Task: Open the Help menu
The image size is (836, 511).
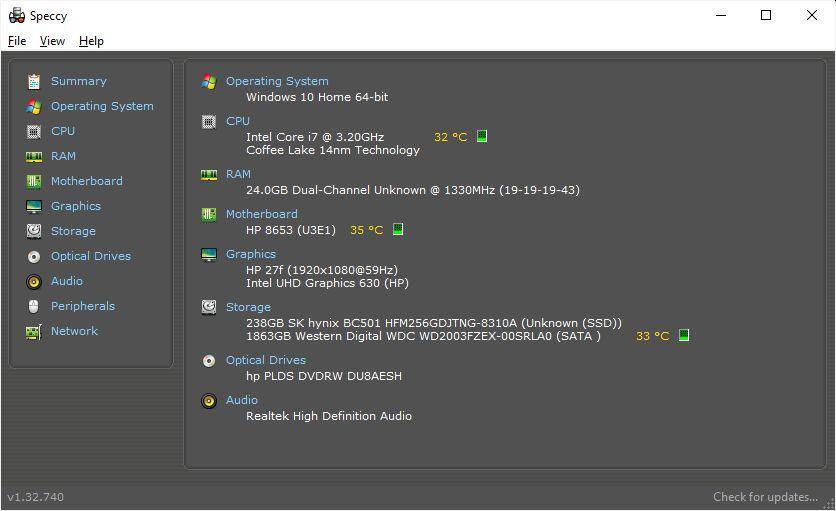Action: (x=91, y=41)
